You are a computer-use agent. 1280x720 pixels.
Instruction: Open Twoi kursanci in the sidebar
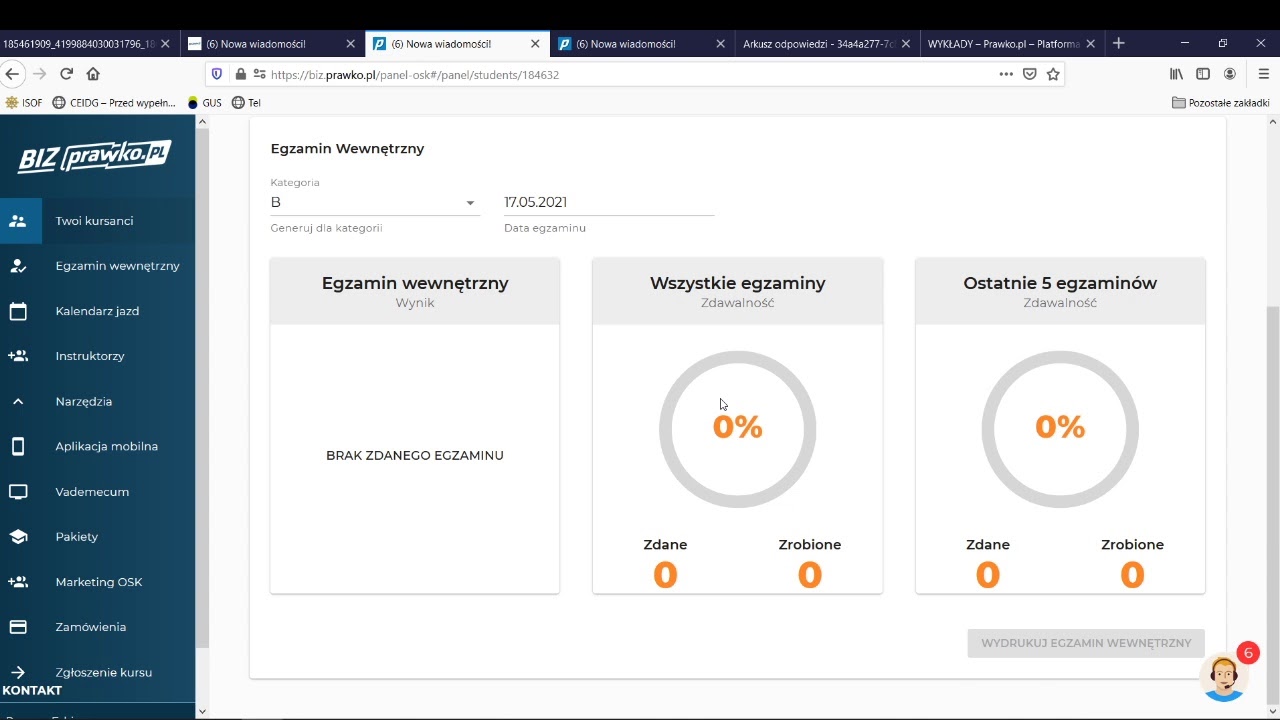click(x=97, y=221)
